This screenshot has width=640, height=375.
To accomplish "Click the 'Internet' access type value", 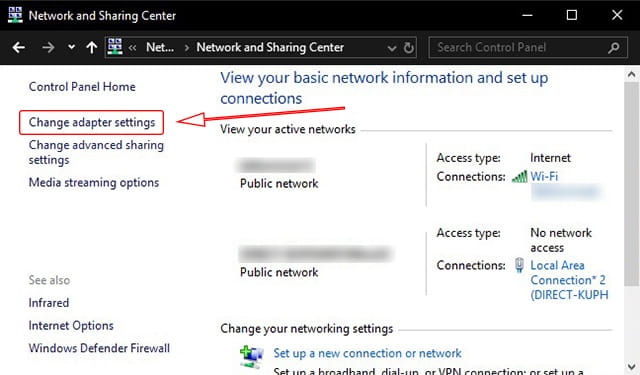I will tap(550, 158).
